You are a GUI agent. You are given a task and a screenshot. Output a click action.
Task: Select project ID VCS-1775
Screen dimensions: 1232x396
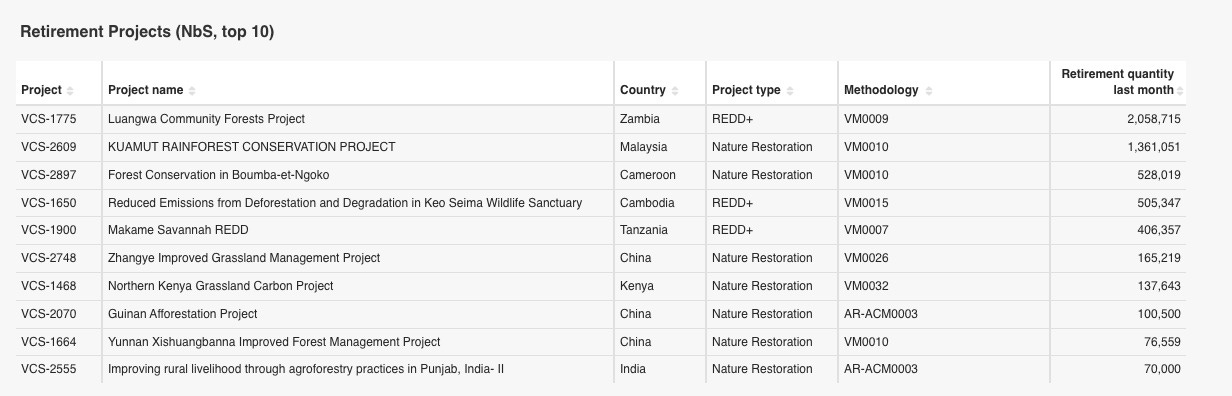point(48,119)
